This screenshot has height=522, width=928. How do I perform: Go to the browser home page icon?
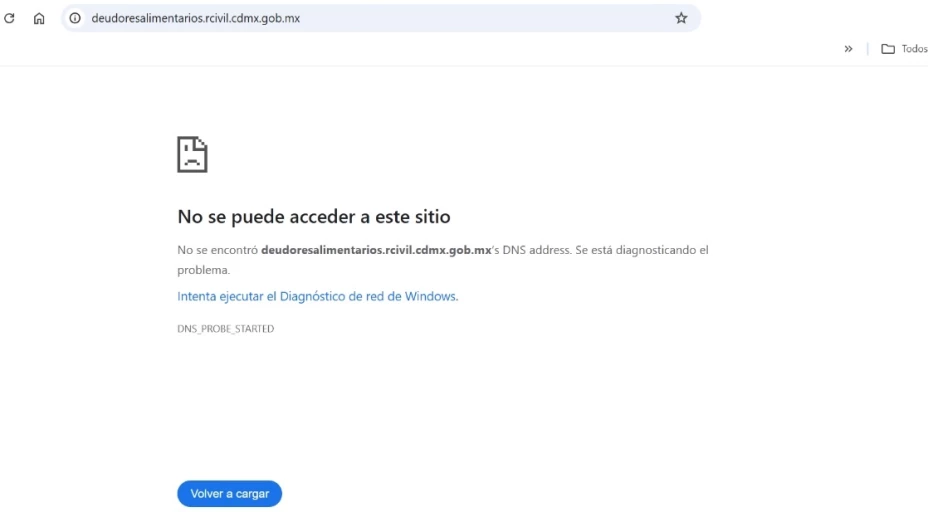[39, 18]
